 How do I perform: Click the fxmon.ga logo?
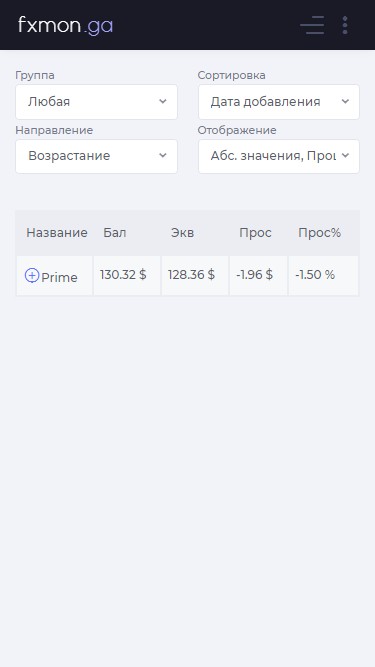(65, 25)
